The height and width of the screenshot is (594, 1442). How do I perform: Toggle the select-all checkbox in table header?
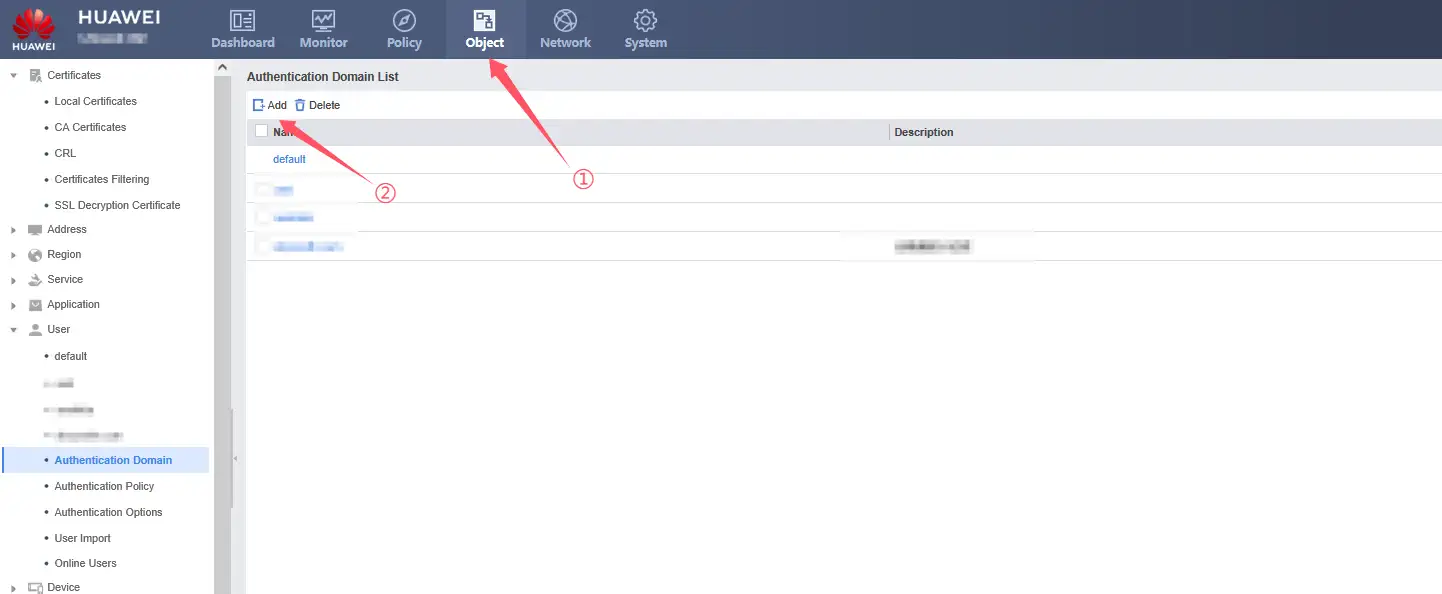tap(262, 131)
